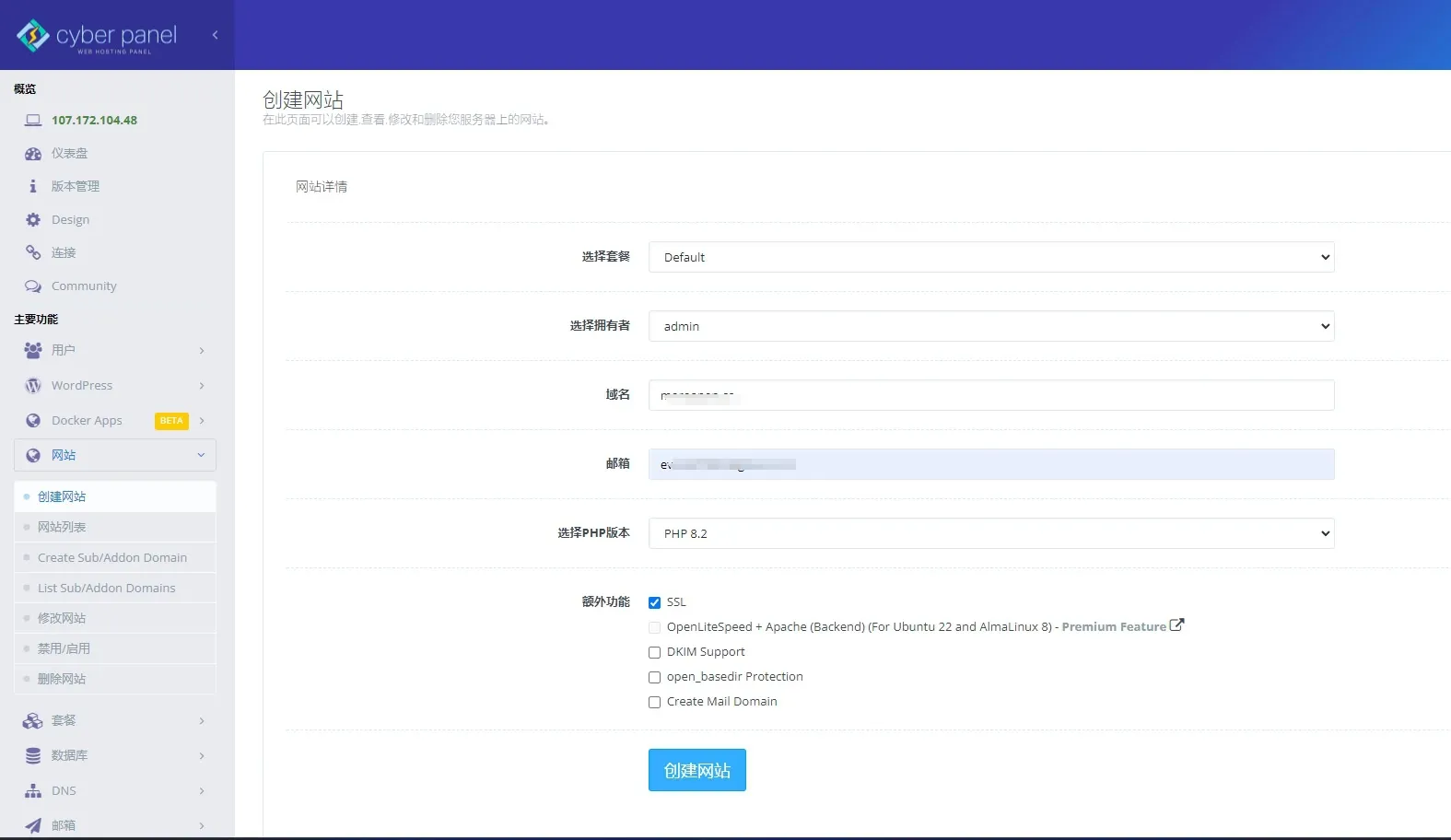The height and width of the screenshot is (840, 1451).
Task: Click the CyberPanel logo icon
Action: 33,35
